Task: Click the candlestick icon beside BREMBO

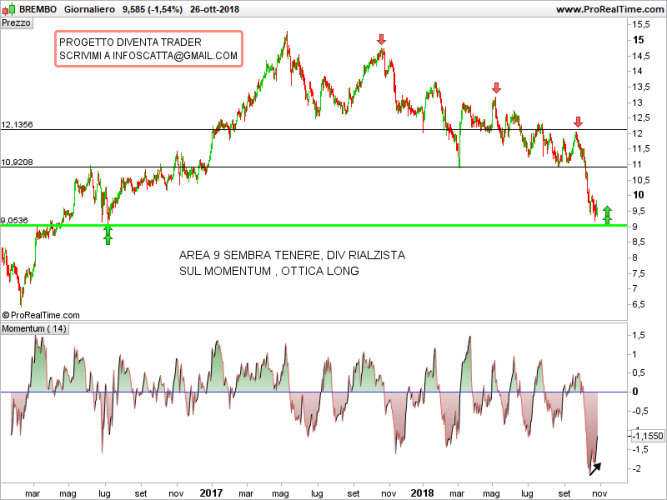Action: coord(9,9)
